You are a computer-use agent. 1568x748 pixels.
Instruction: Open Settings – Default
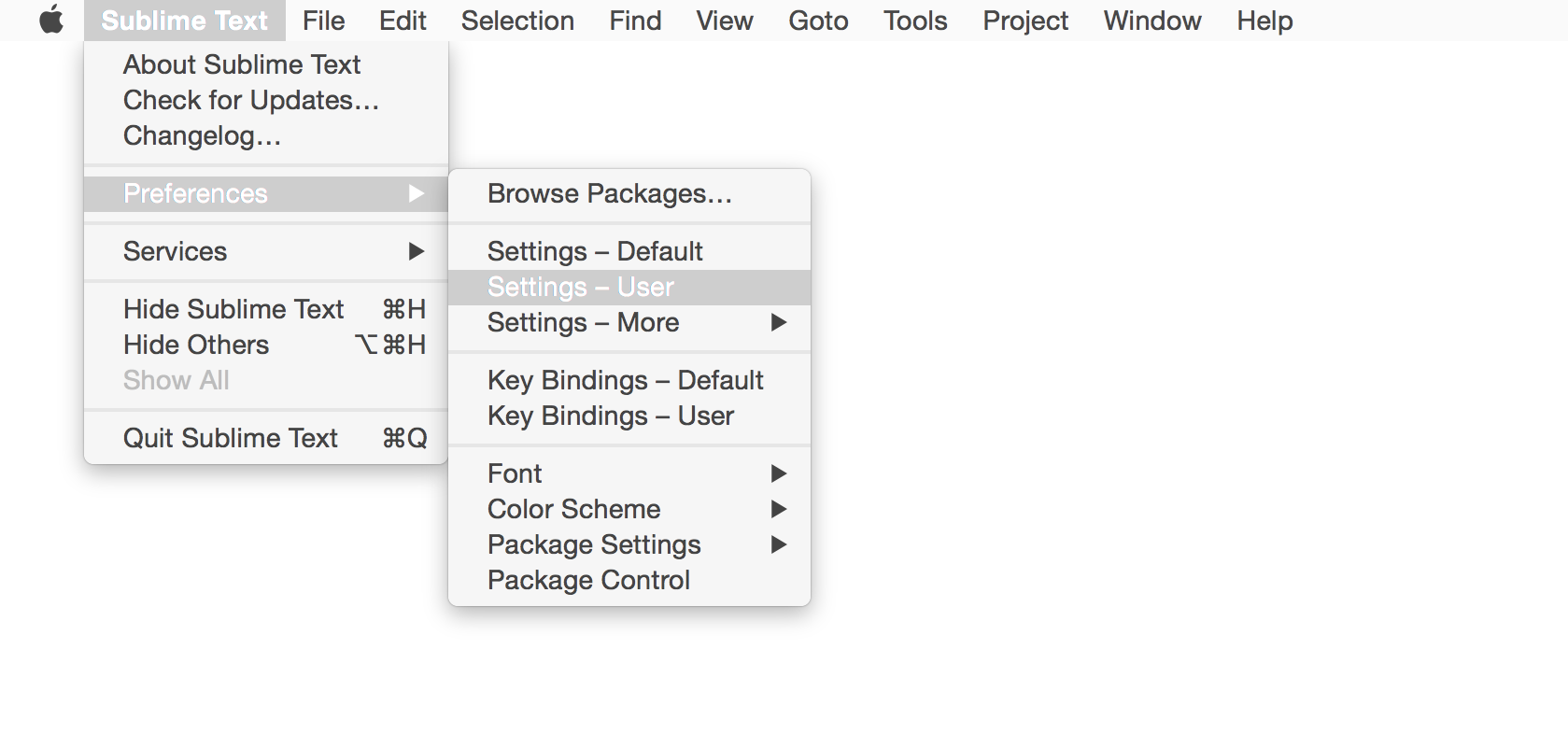tap(595, 251)
